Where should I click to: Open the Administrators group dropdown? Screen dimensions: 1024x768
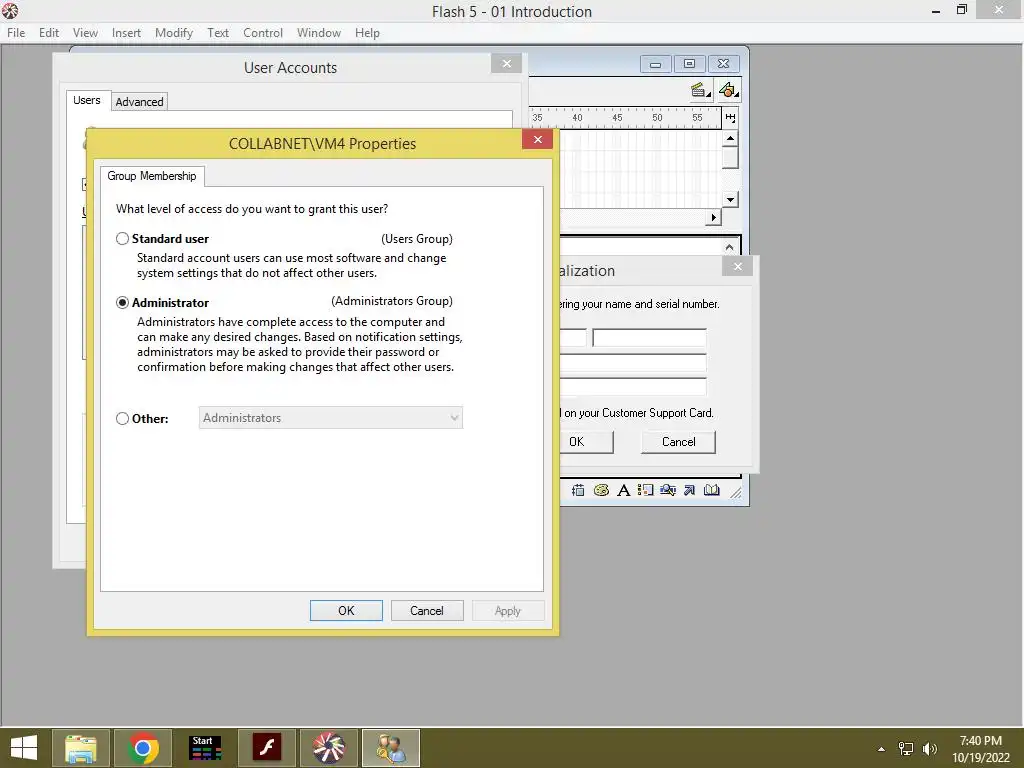point(330,418)
